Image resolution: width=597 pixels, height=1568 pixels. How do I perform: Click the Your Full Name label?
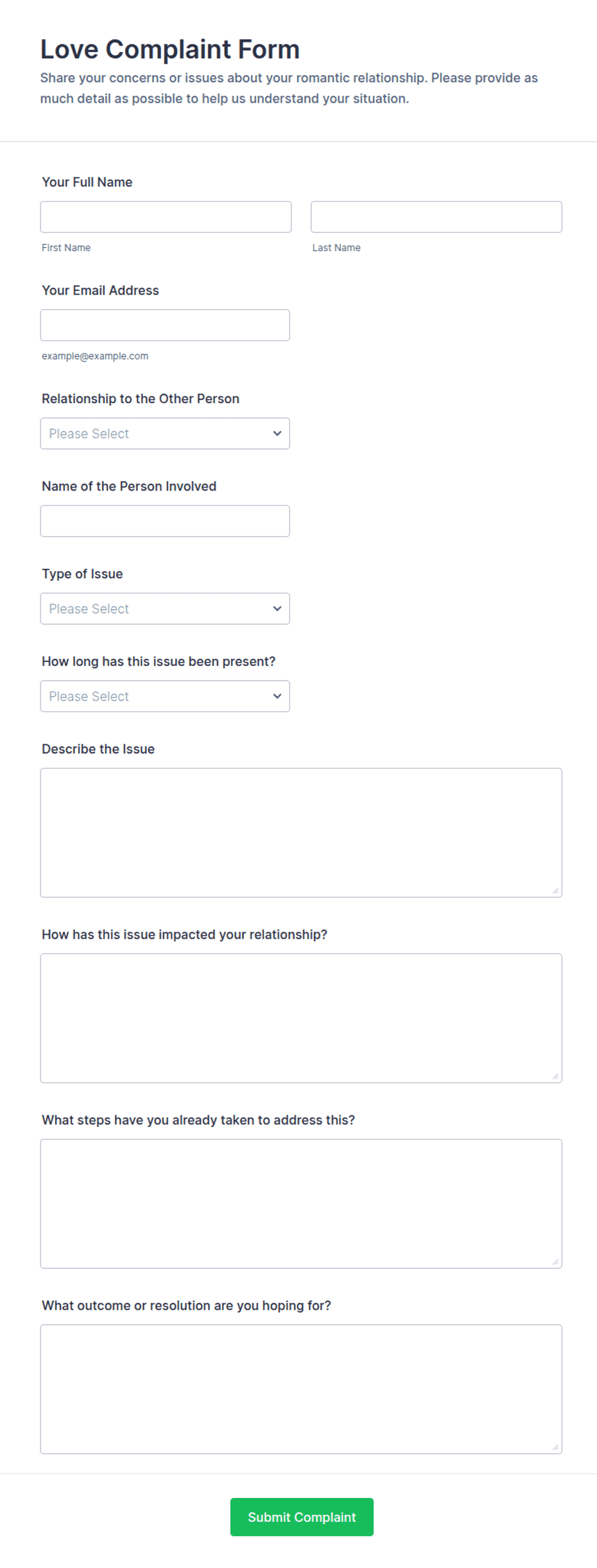click(x=87, y=182)
